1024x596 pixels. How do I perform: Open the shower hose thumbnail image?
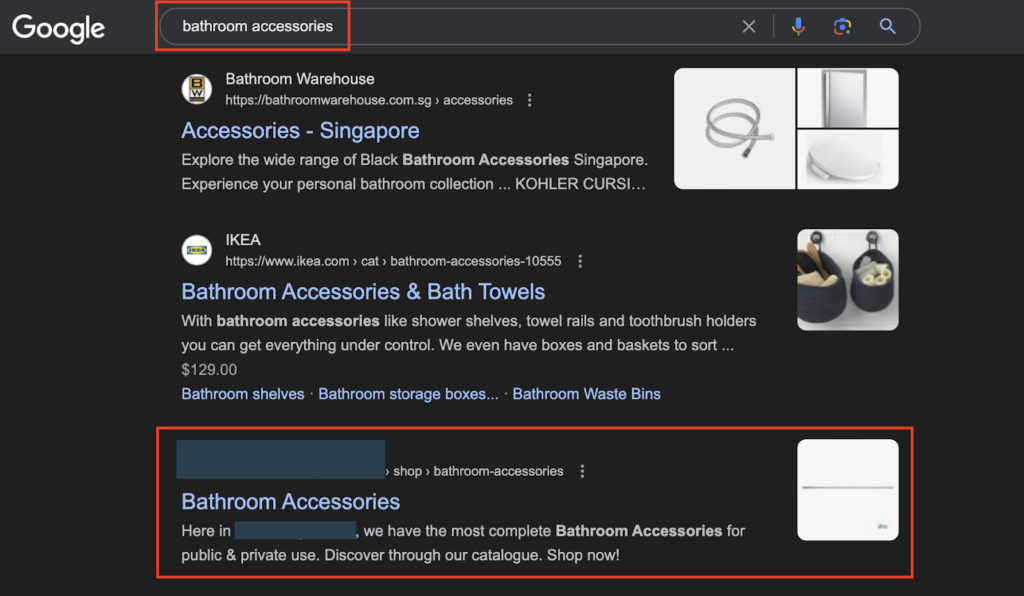click(734, 129)
